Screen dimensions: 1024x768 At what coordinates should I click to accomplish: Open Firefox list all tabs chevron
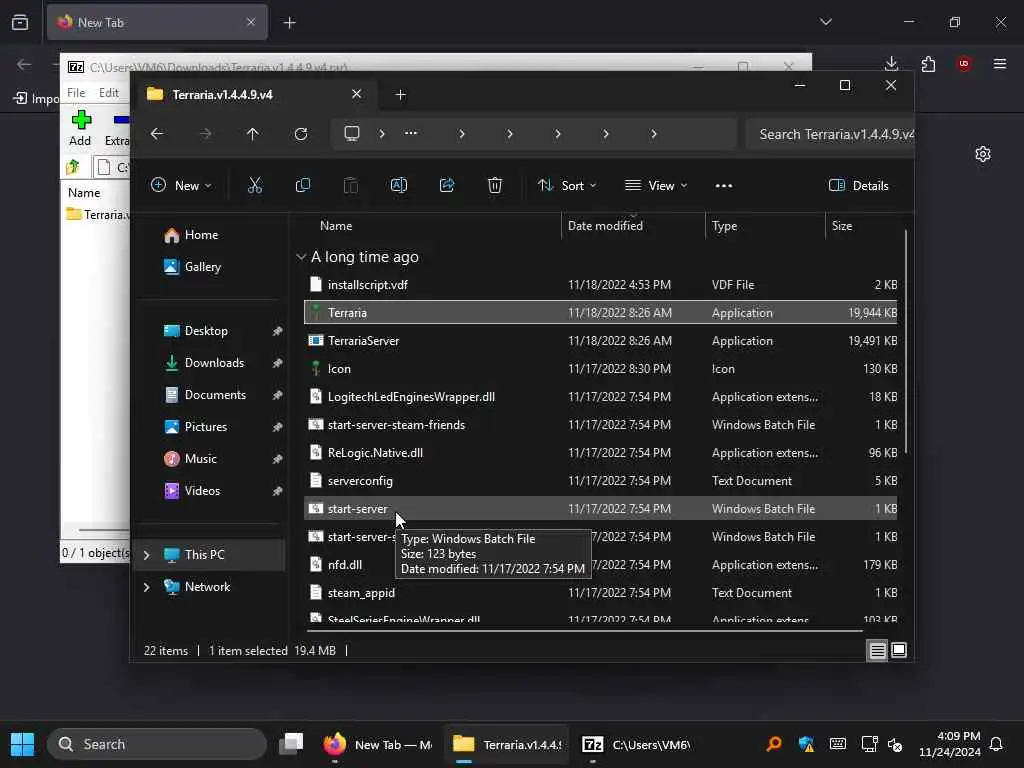click(x=825, y=22)
